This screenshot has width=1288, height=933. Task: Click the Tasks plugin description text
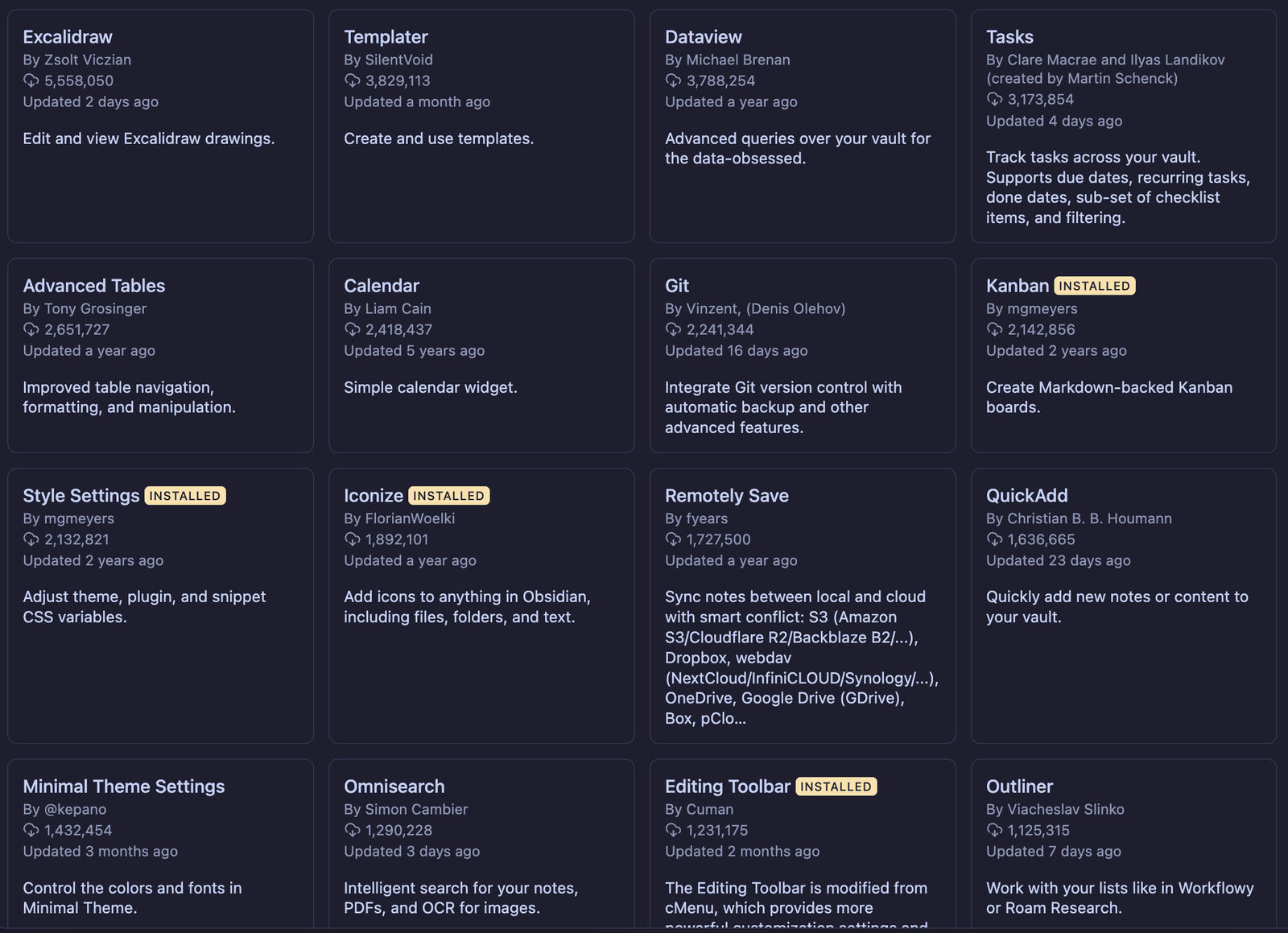point(1117,188)
